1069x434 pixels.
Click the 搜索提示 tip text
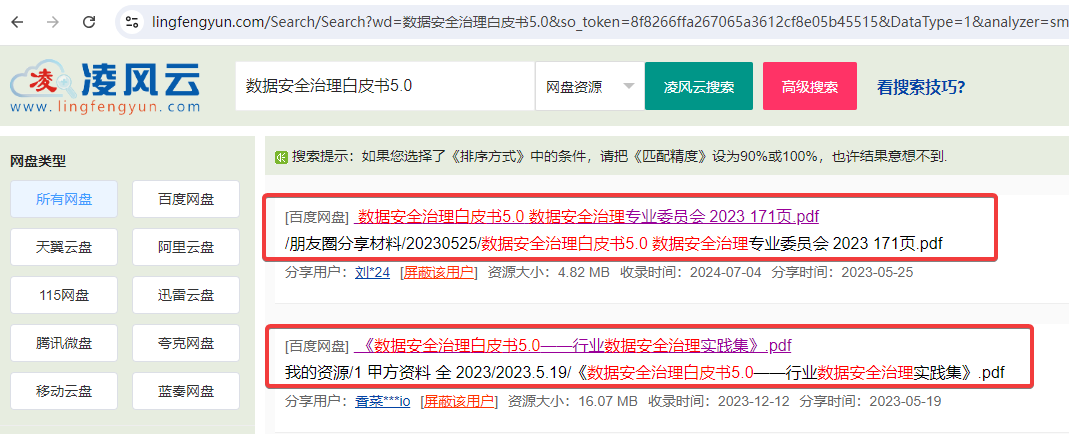[x=620, y=157]
